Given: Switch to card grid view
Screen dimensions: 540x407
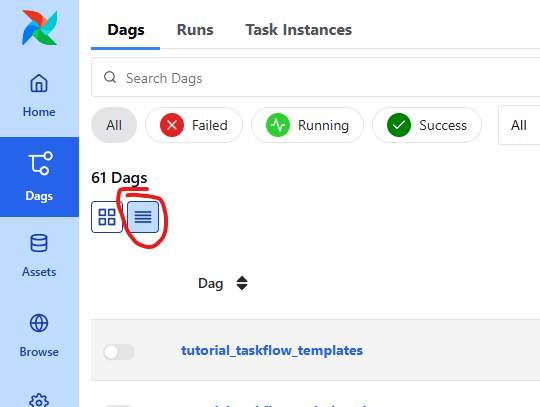Looking at the screenshot, I should point(107,217).
